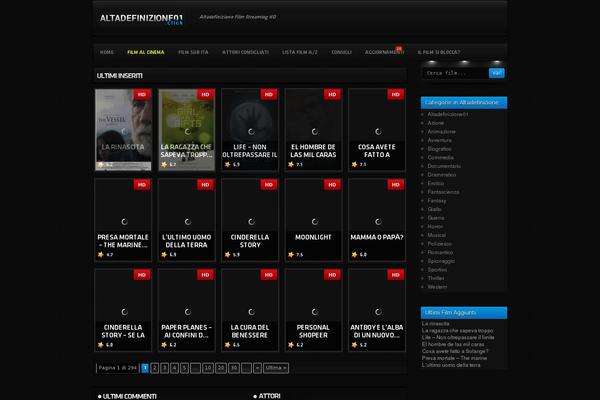Open the Presa Mortale - The Marine card
600x400 pixels.
pyautogui.click(x=123, y=220)
